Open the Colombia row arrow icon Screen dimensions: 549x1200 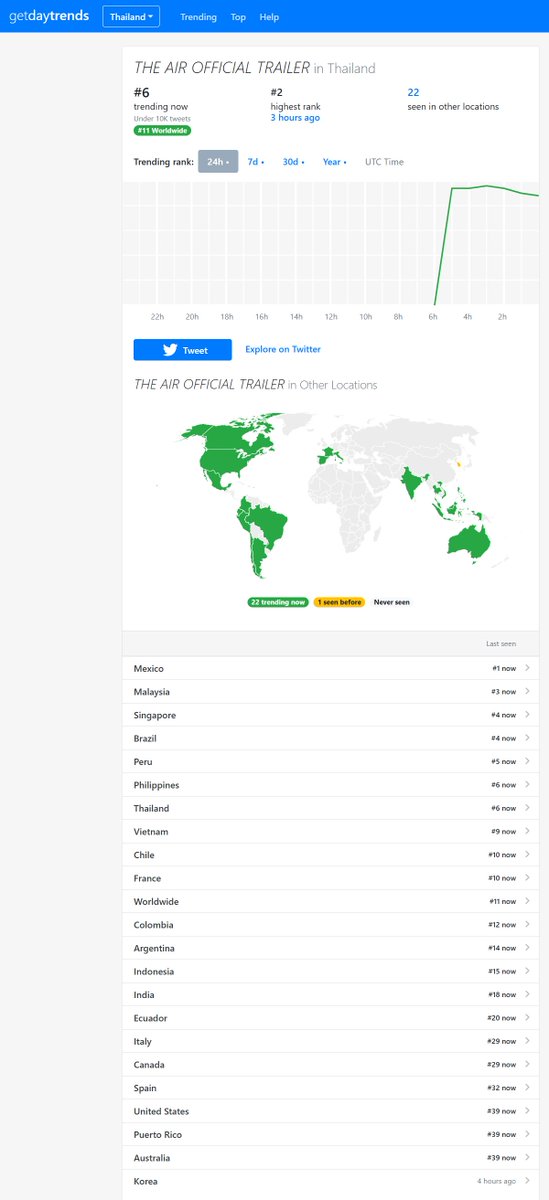[x=527, y=925]
